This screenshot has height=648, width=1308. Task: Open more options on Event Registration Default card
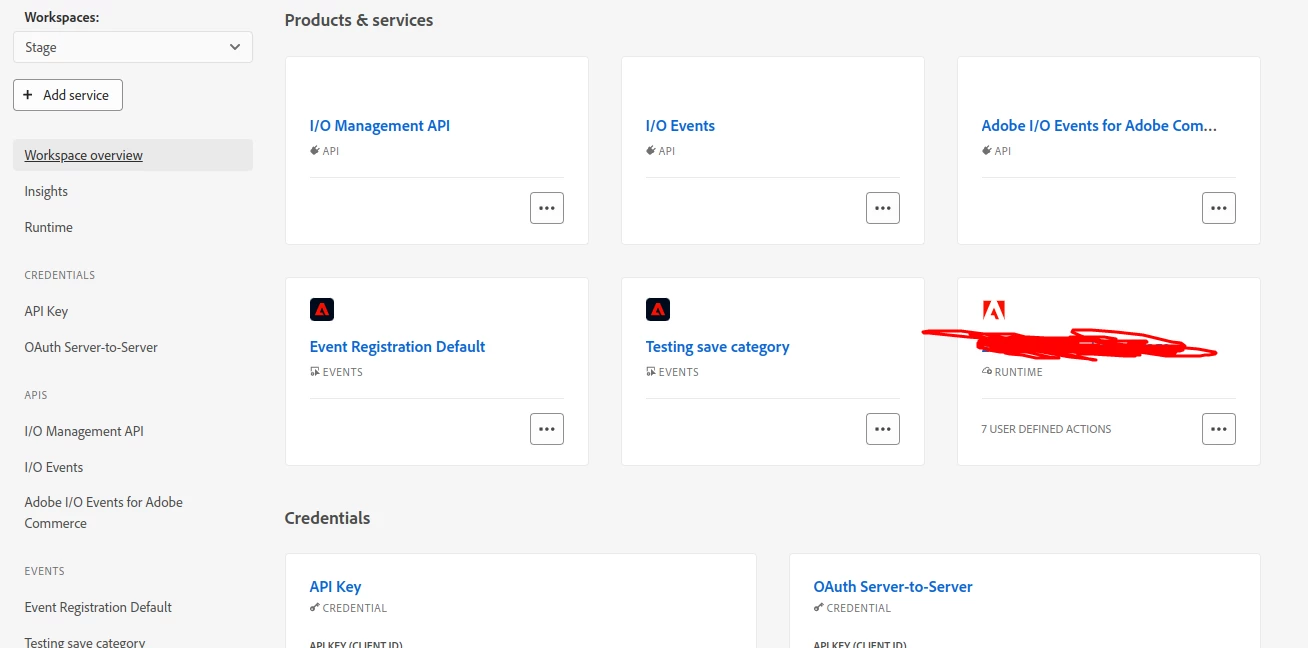[x=547, y=429]
